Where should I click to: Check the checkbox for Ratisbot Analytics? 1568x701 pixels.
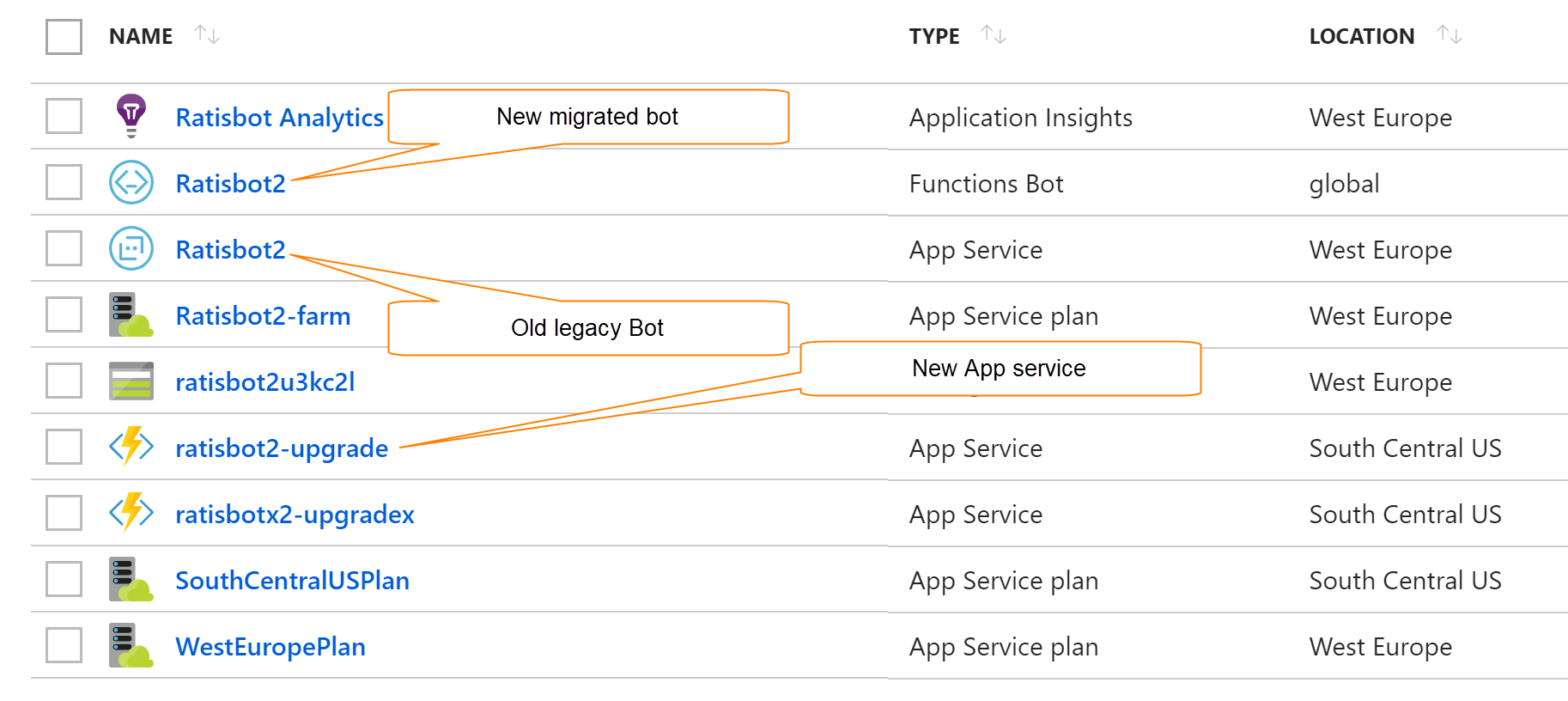click(x=62, y=117)
